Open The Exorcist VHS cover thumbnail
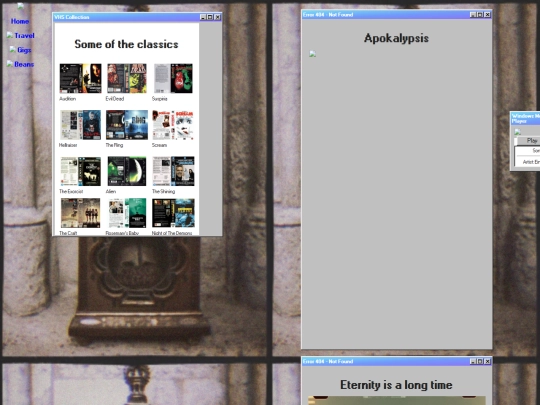The height and width of the screenshot is (405, 540). 80,171
